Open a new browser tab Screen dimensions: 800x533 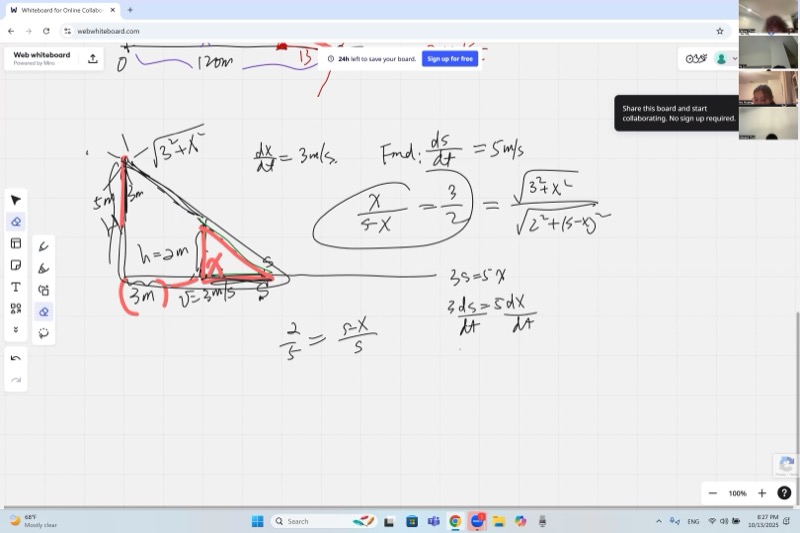[x=130, y=10]
